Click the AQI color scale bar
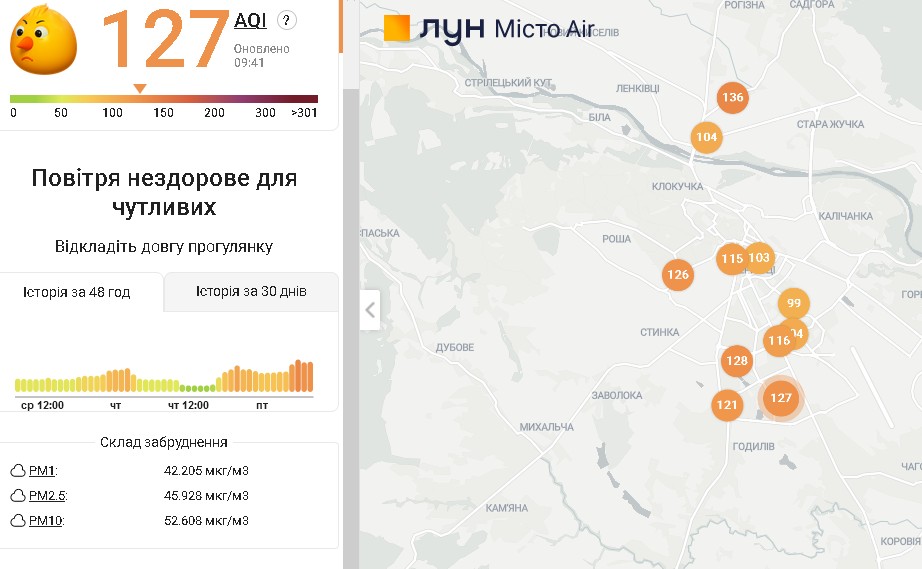This screenshot has width=922, height=569. (x=164, y=99)
